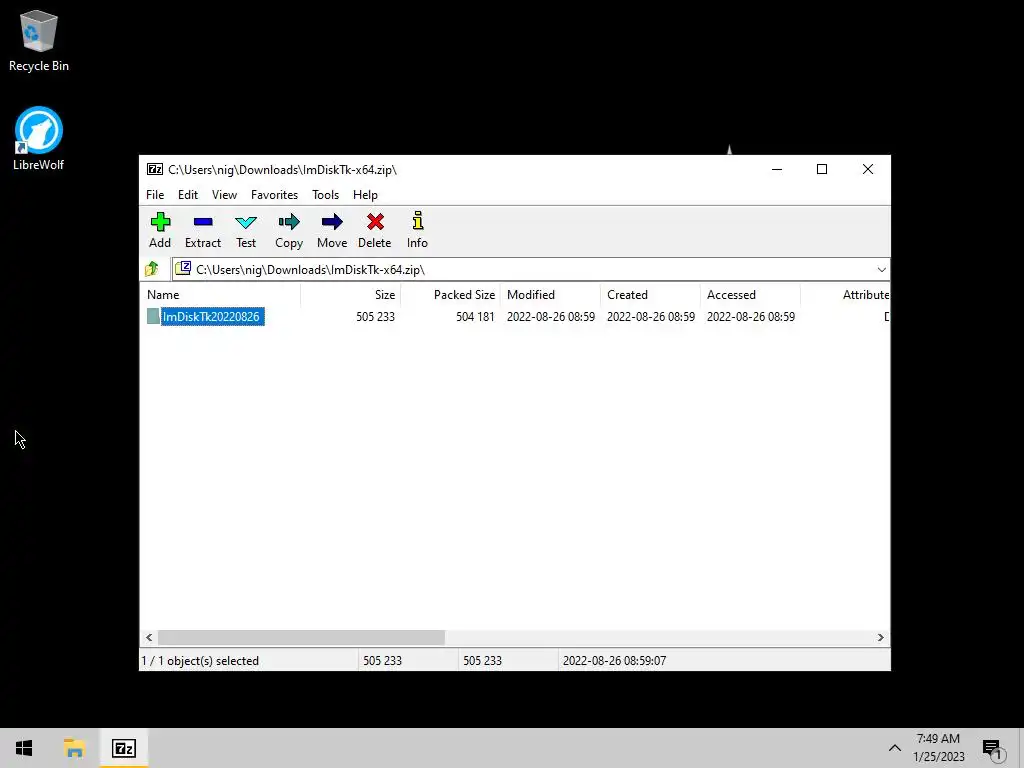Viewport: 1024px width, 768px height.
Task: Run the Test archive tool
Action: click(246, 230)
